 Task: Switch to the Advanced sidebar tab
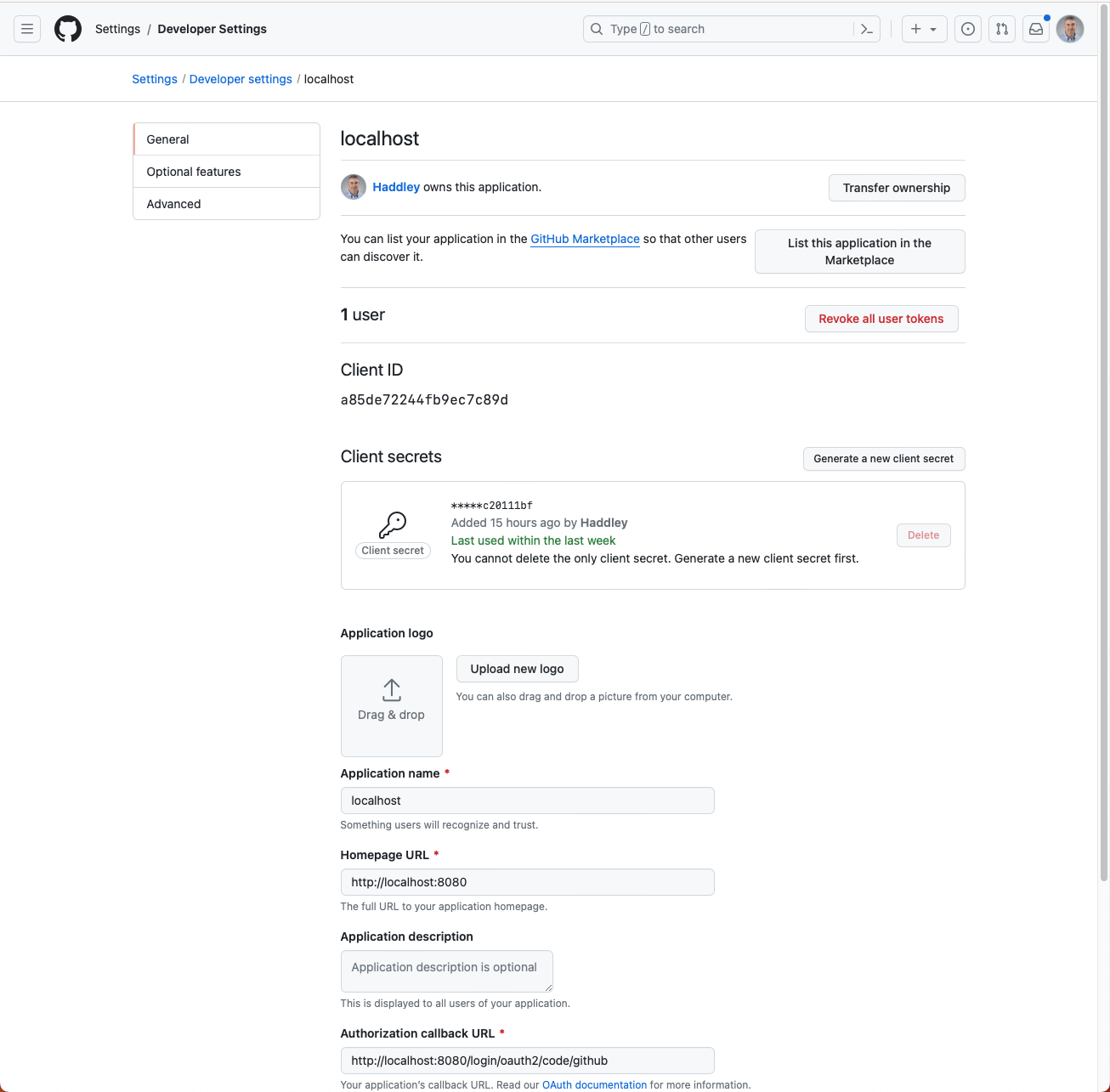(x=227, y=204)
